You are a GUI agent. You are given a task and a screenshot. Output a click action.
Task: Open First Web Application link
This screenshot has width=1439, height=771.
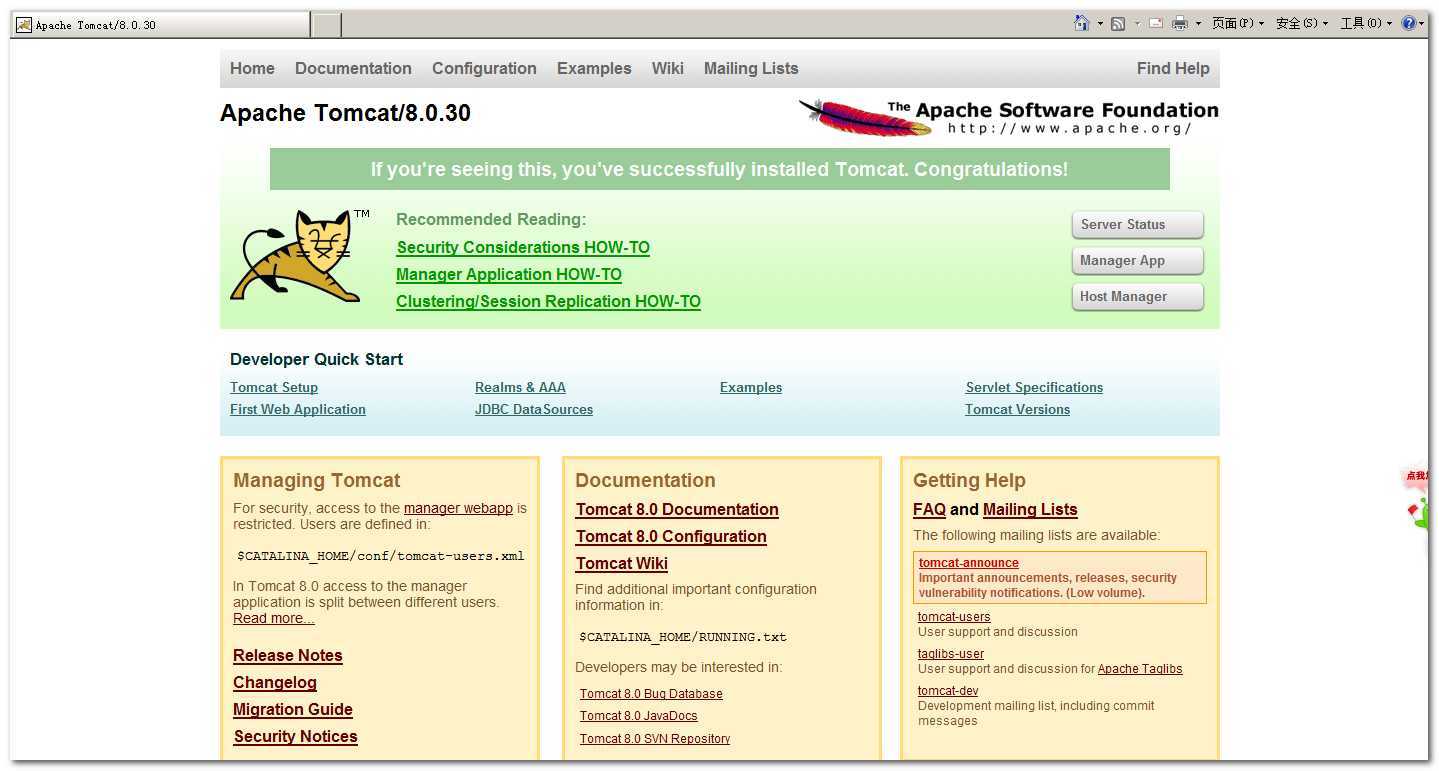click(298, 409)
